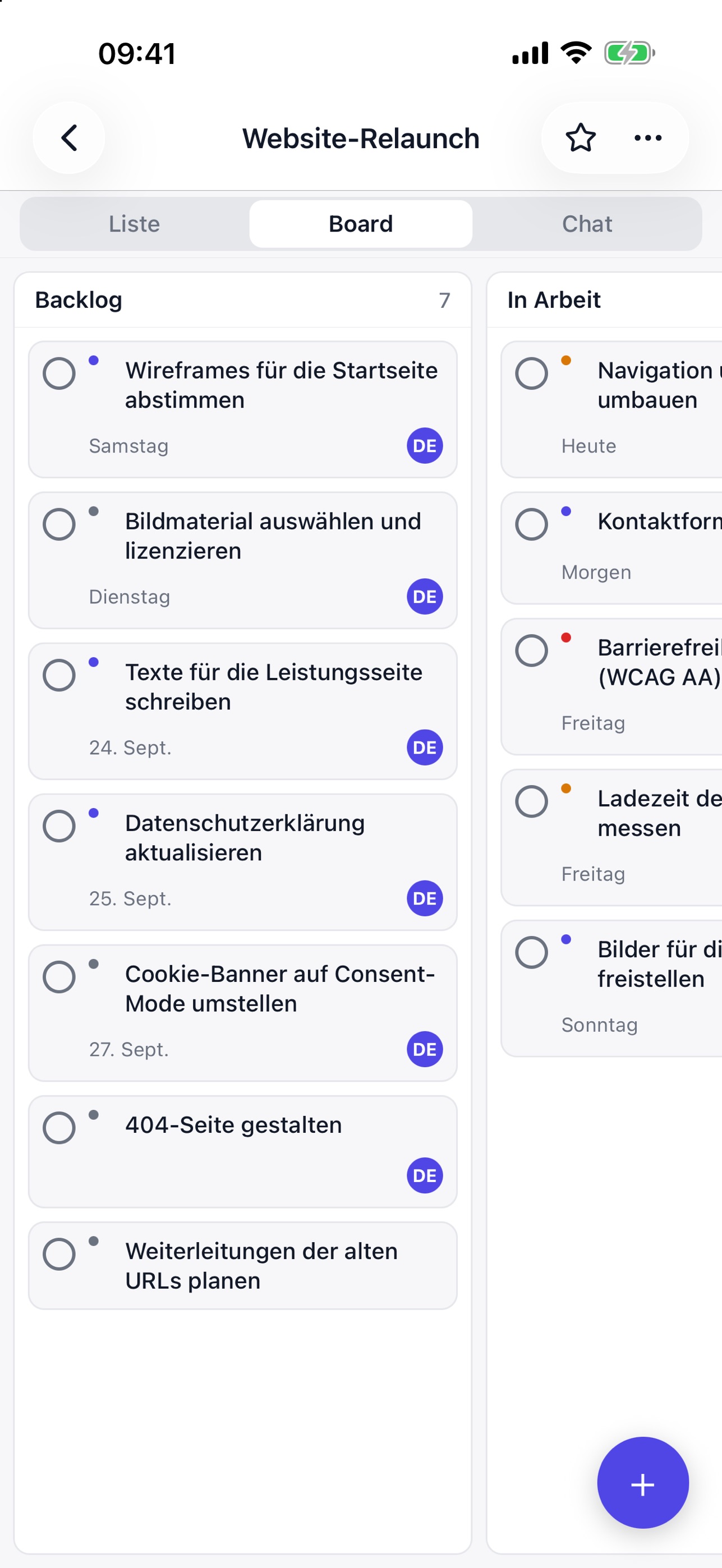
Task: Tap the DE avatar on Wireframes task
Action: 425,446
